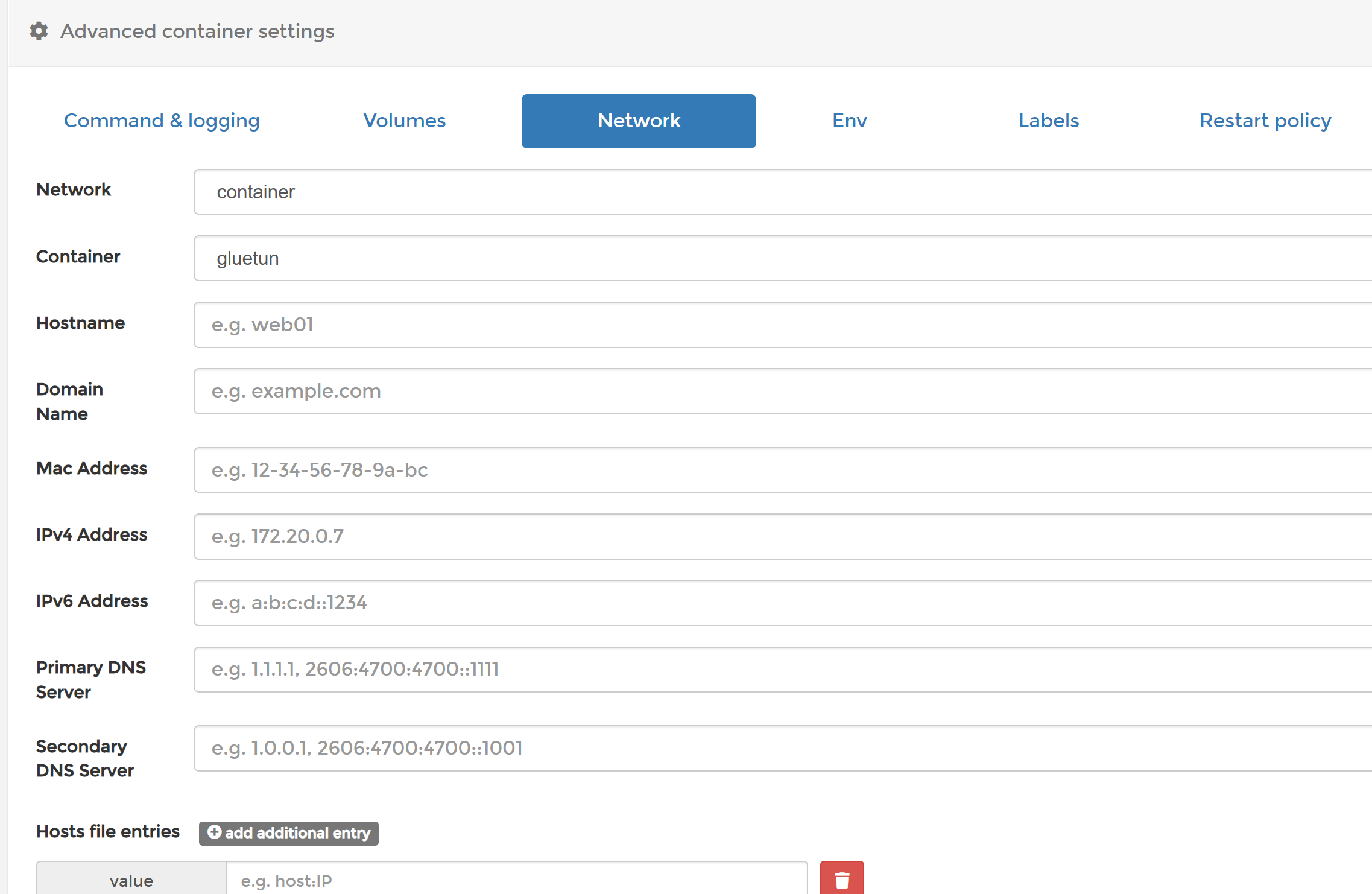Switch to the Labels tab
This screenshot has height=894, width=1372.
[1048, 121]
